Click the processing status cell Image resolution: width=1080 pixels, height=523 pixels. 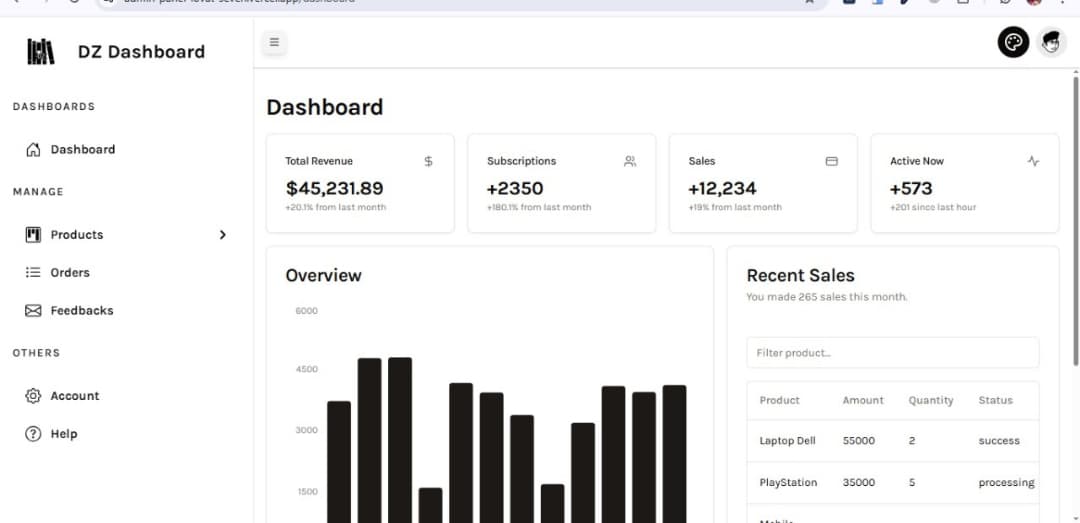pyautogui.click(x=1006, y=483)
